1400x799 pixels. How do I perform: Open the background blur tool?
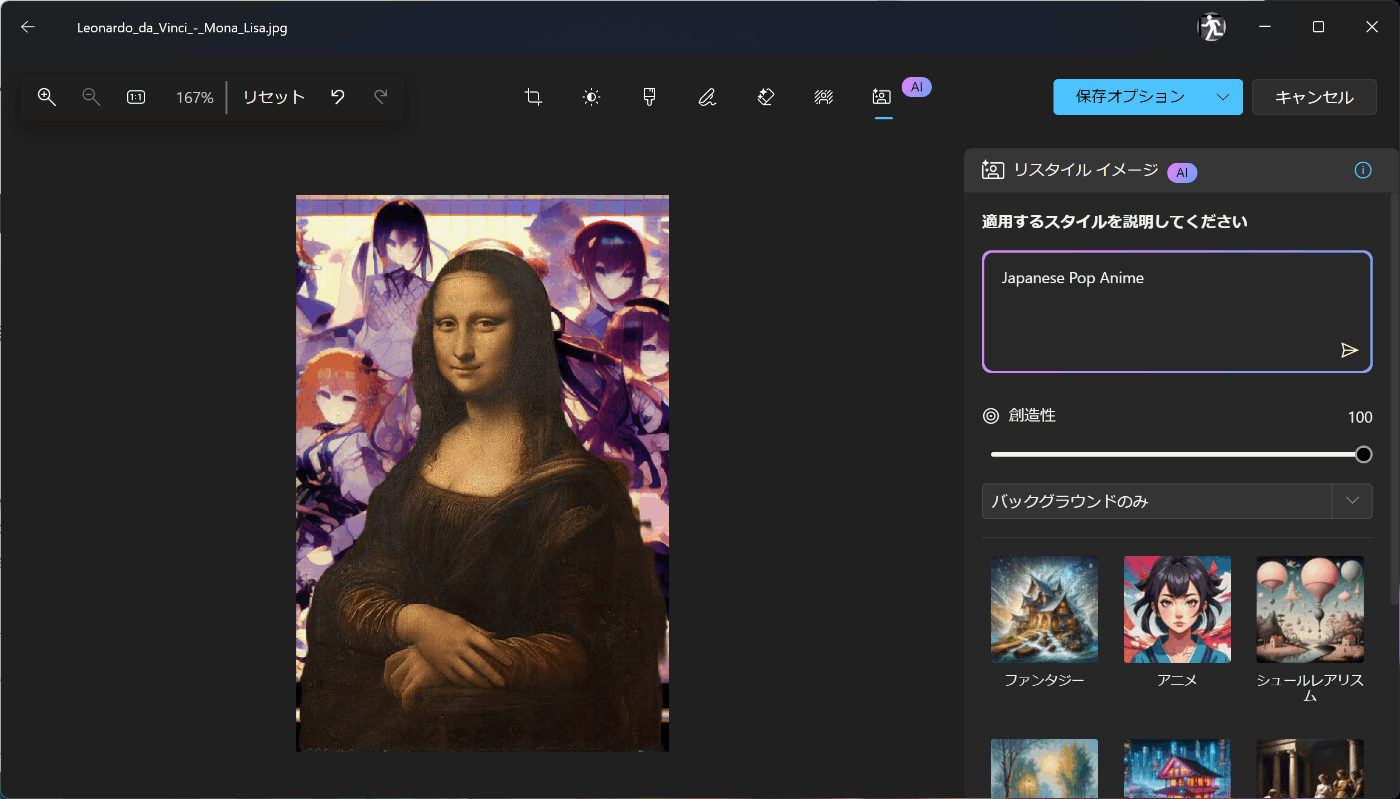click(x=824, y=97)
